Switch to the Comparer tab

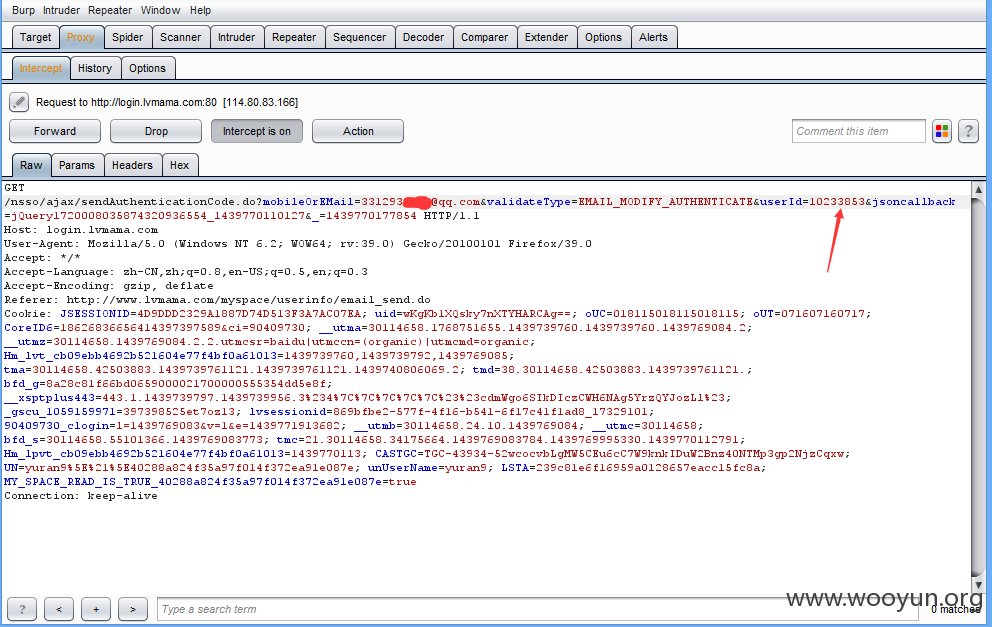pyautogui.click(x=485, y=37)
